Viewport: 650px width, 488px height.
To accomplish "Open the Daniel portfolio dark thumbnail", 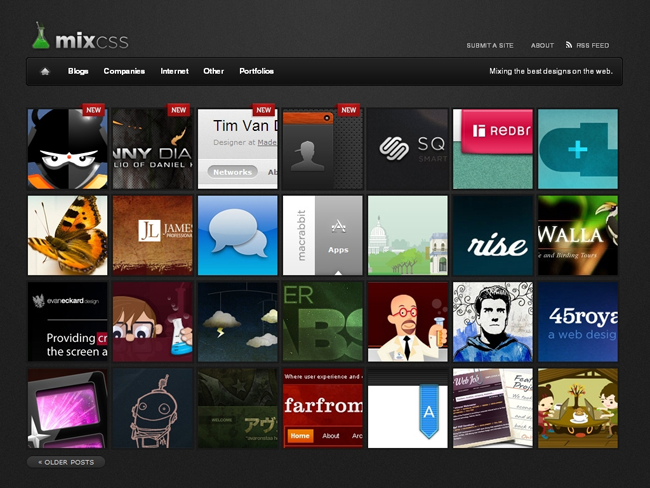I will [153, 149].
